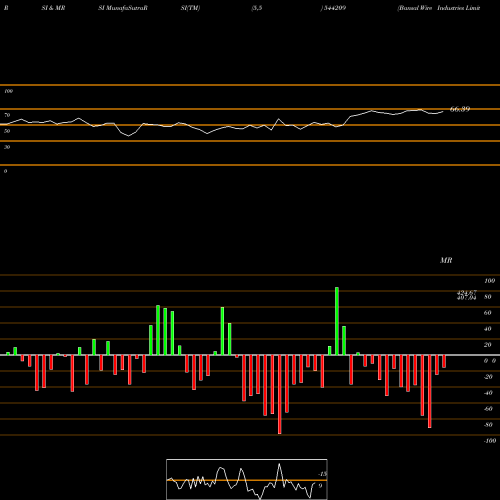Click the 'SI MunafaSutraR' header text
Viewport: 500px width, 500px height.
(x=123, y=8)
